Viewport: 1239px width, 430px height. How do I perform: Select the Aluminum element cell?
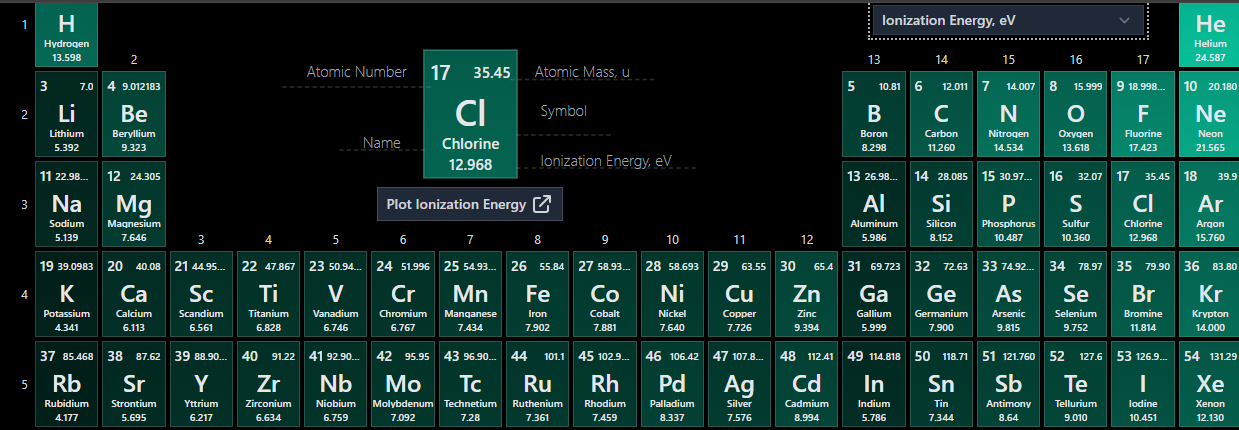874,205
